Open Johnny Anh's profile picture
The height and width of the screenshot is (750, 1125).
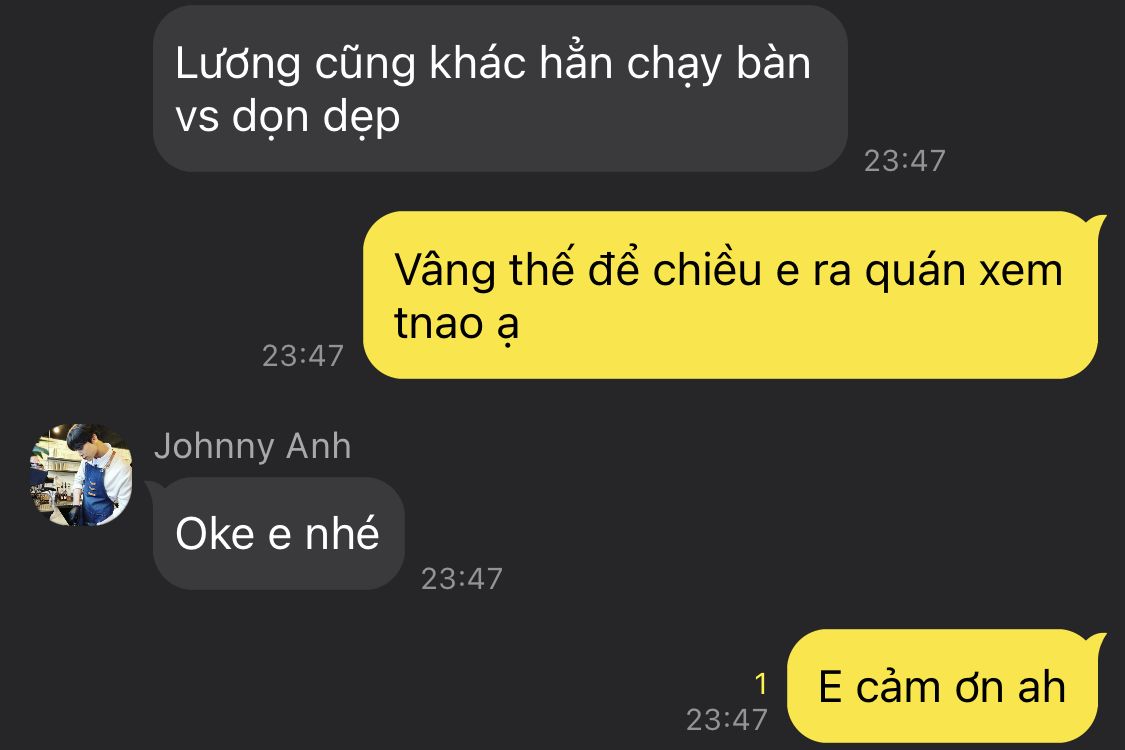[x=81, y=474]
